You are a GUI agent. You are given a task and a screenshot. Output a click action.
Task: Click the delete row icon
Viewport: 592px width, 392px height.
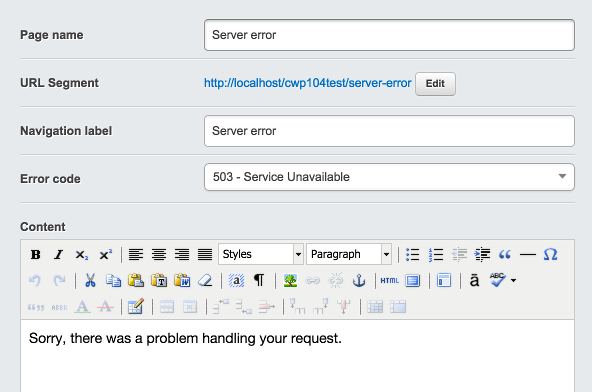267,306
